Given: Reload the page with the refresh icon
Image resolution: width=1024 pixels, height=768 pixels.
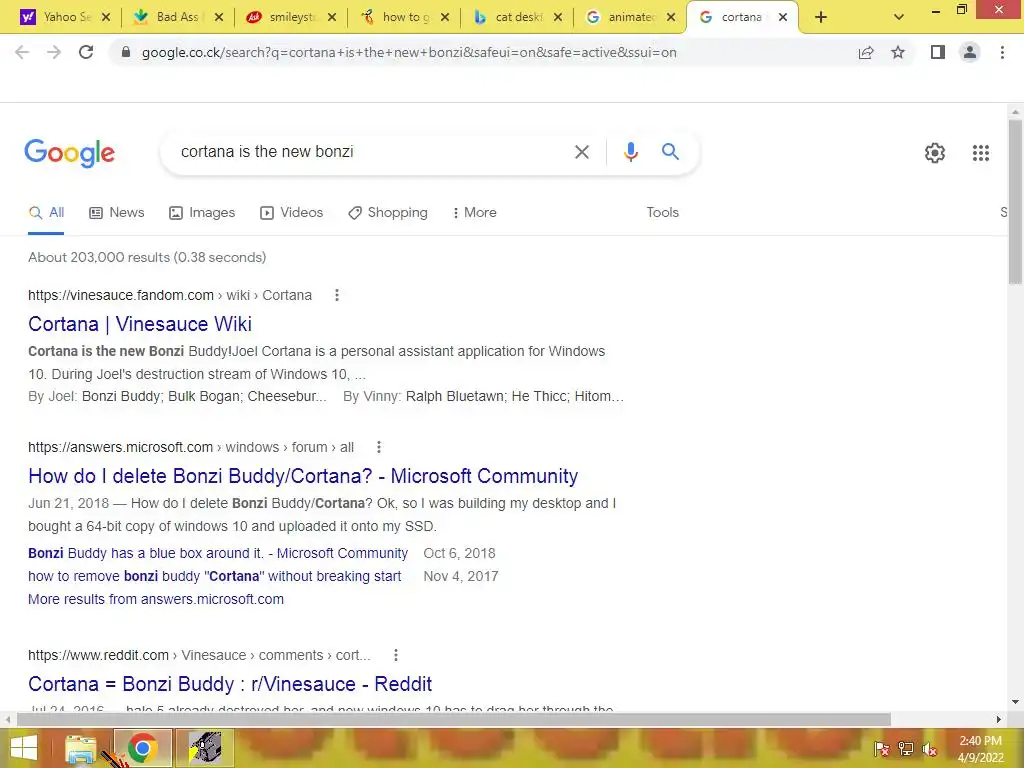Looking at the screenshot, I should point(86,52).
